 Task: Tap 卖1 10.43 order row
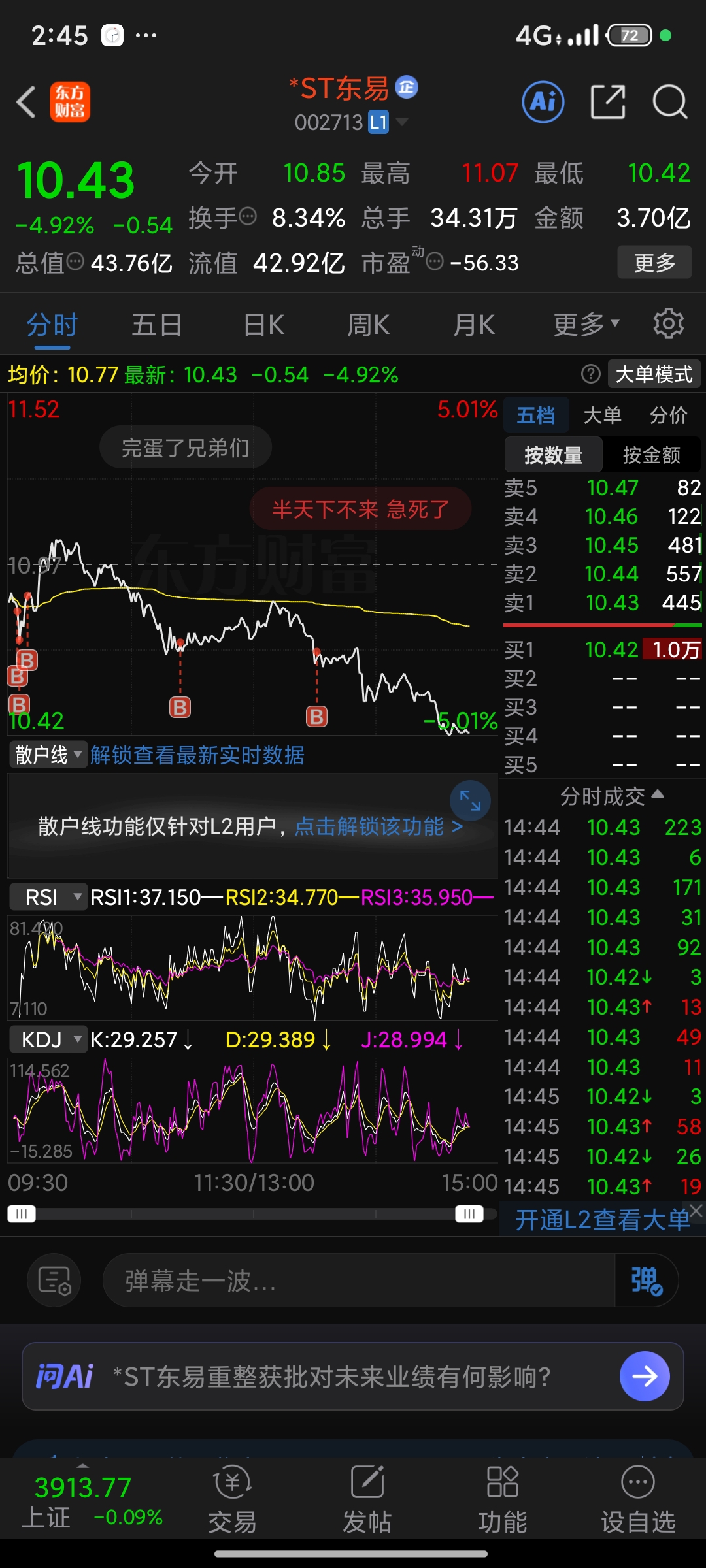[603, 602]
